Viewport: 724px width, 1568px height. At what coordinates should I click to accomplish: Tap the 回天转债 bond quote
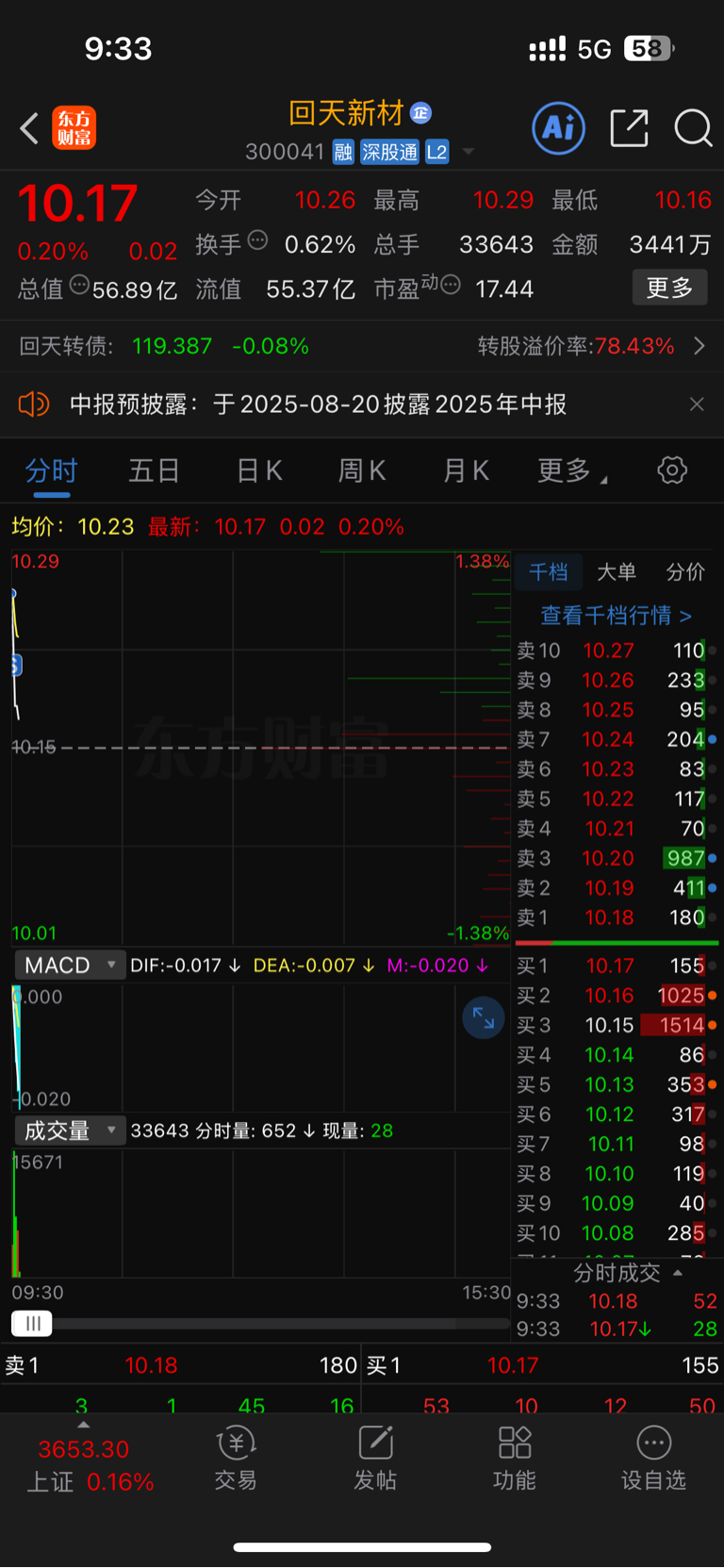[x=164, y=346]
